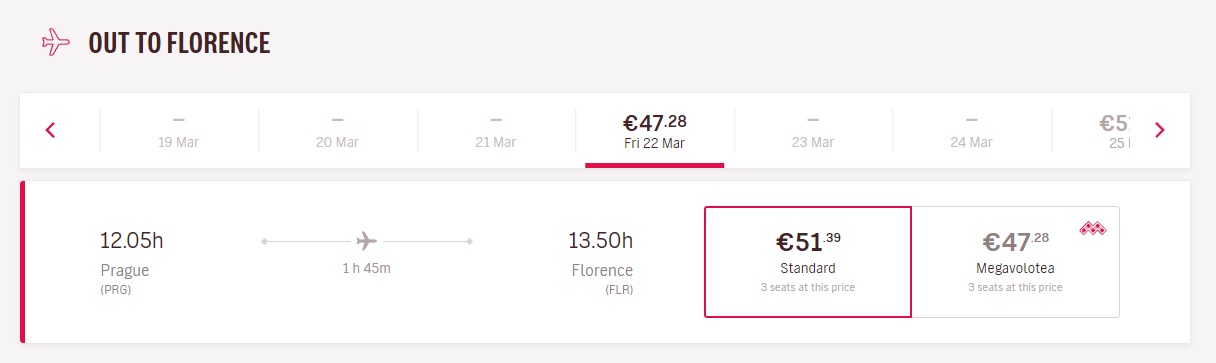Click the 1 h 45m duration label
1216x363 pixels.
point(367,269)
